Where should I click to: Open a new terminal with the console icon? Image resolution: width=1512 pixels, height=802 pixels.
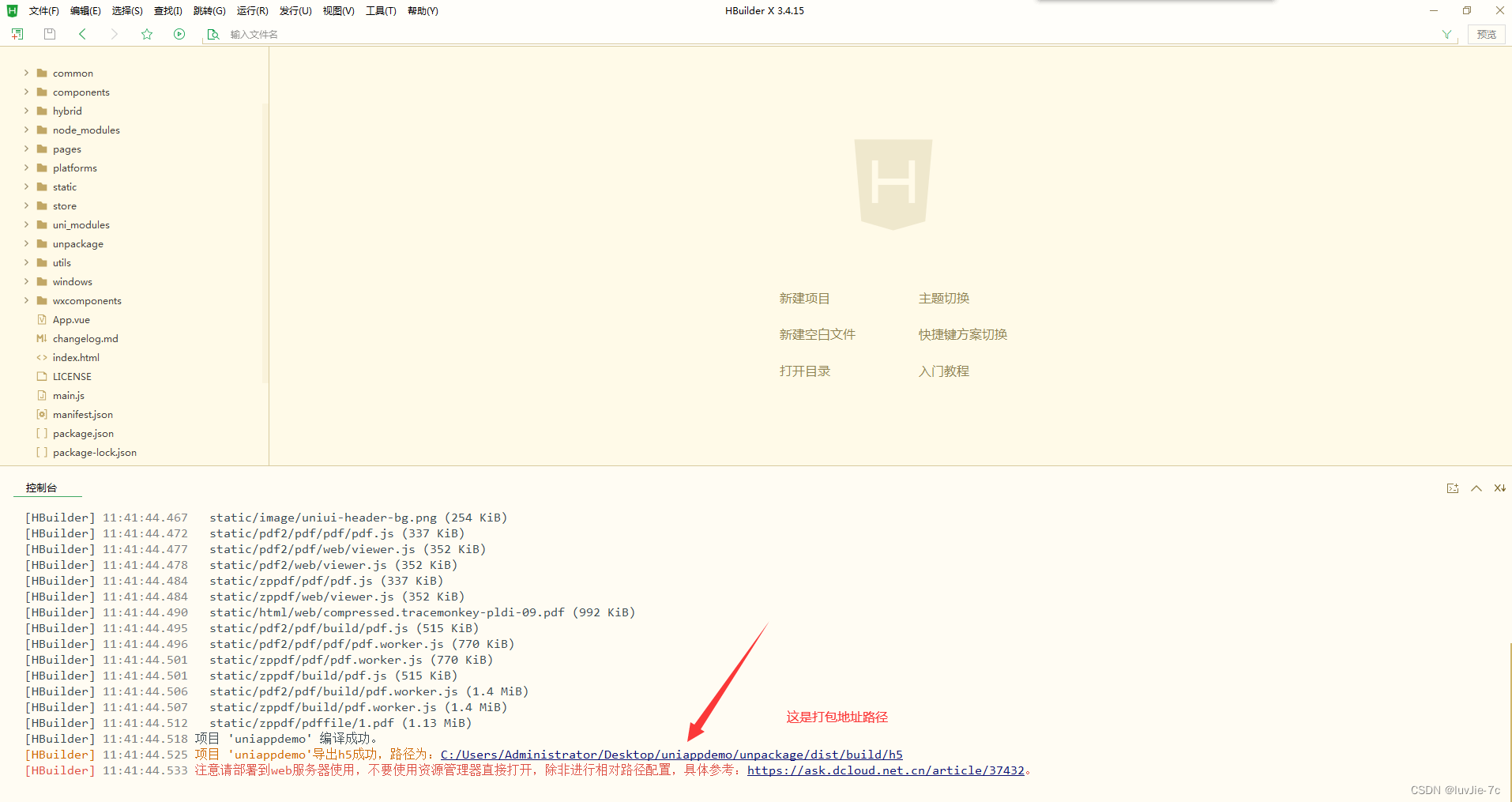pyautogui.click(x=1453, y=488)
